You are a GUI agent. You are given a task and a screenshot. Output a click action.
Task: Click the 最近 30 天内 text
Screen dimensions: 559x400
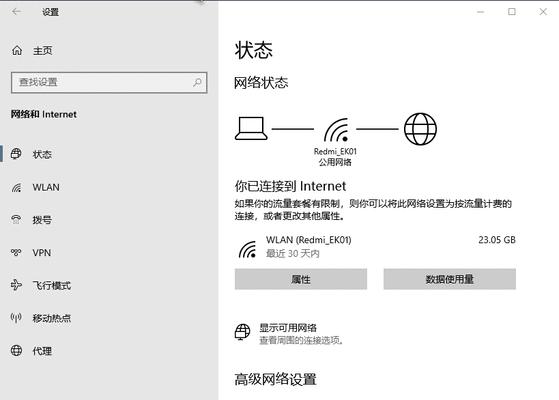tap(293, 253)
